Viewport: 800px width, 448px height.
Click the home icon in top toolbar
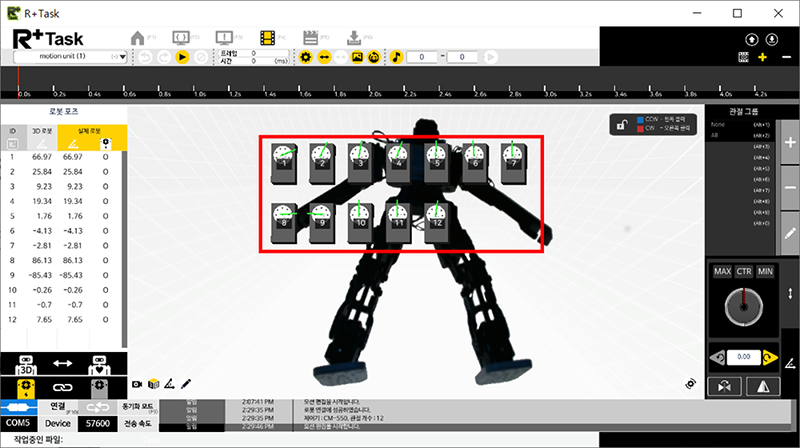[x=138, y=38]
